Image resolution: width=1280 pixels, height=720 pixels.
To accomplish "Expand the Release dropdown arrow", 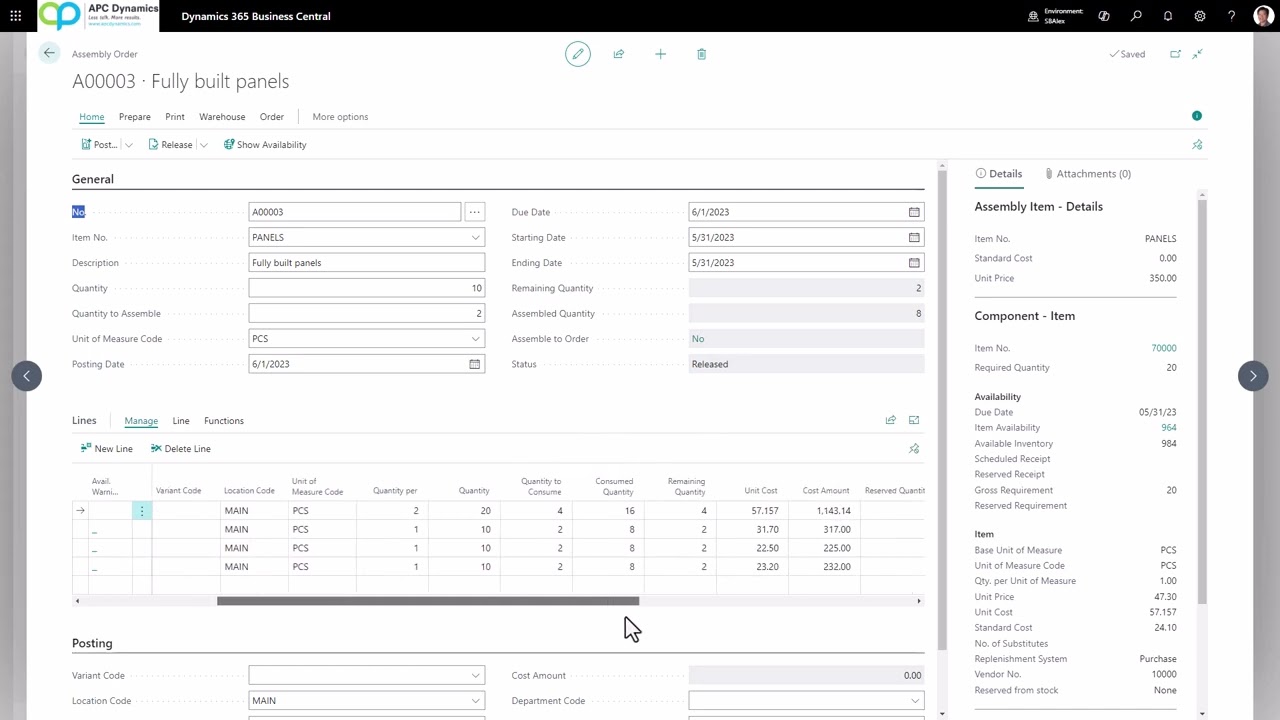I will pyautogui.click(x=204, y=145).
